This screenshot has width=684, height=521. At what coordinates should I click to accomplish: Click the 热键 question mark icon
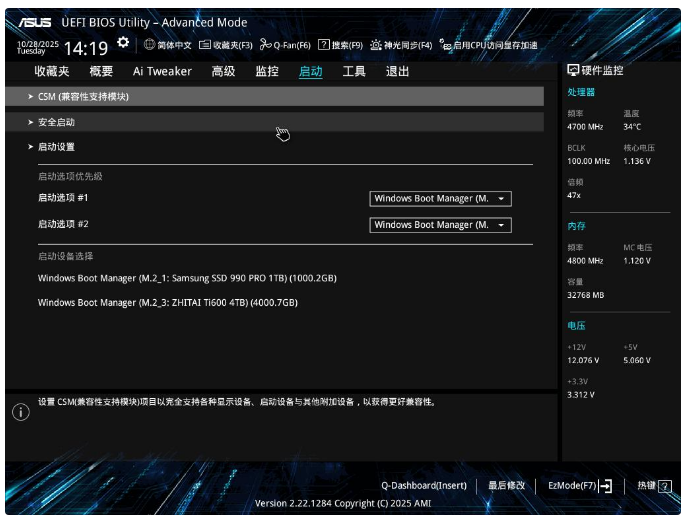(x=665, y=486)
